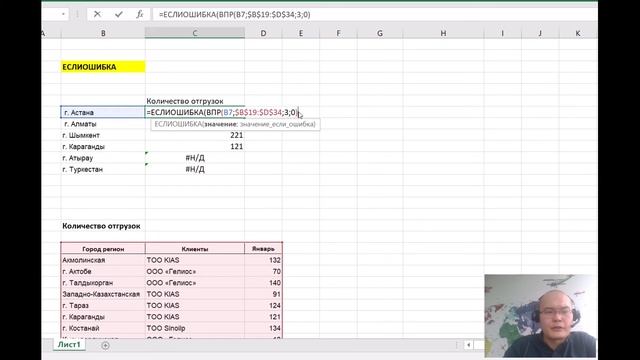Viewport: 640px width, 360px height.
Task: Click the value 221 cell
Action: tap(195, 135)
